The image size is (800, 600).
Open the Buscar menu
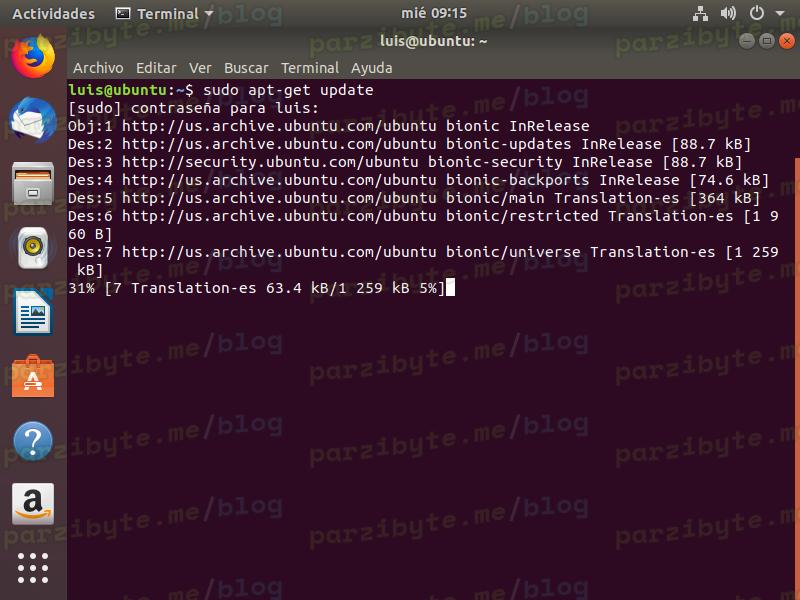coord(246,68)
